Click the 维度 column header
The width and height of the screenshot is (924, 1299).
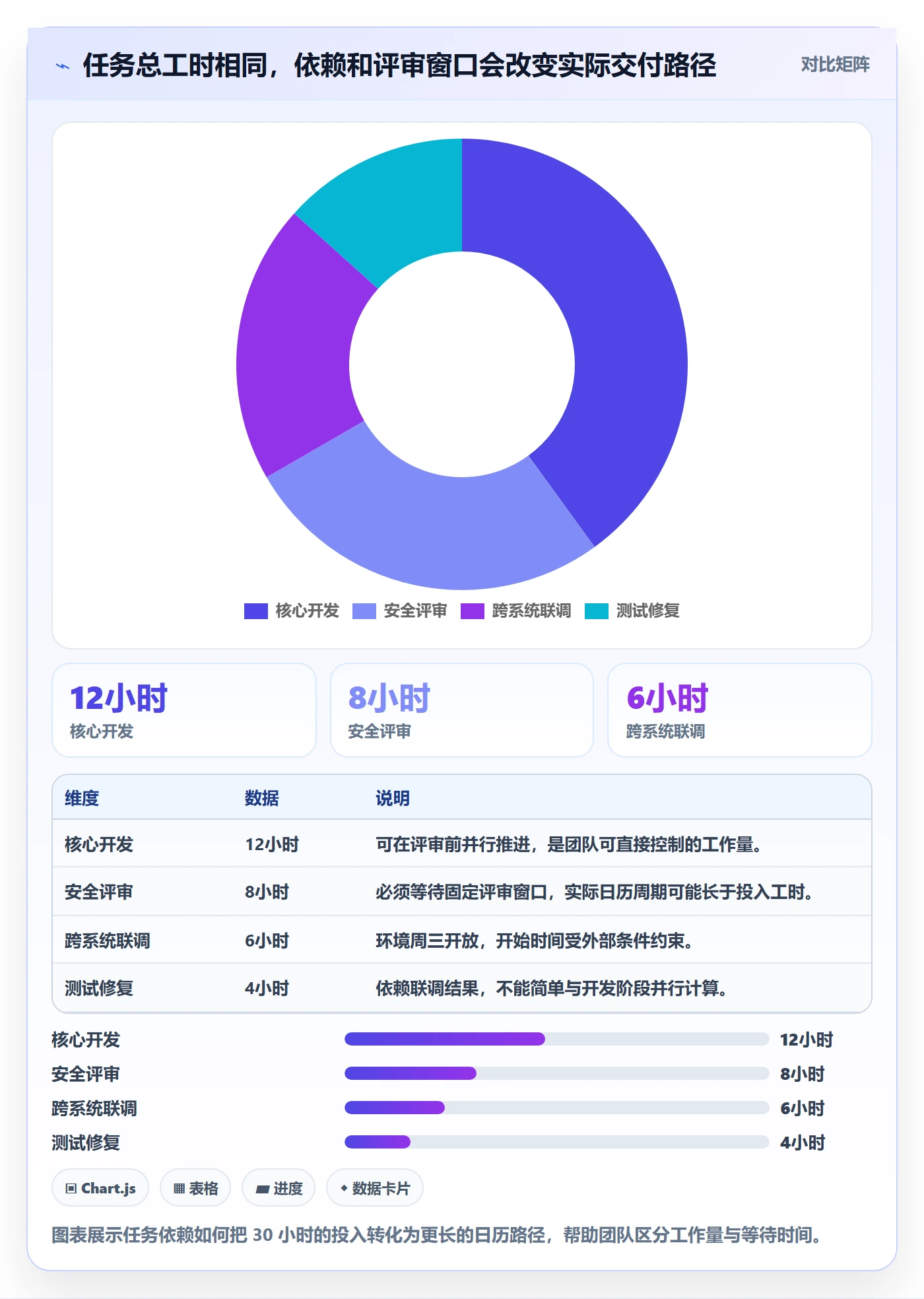click(82, 798)
